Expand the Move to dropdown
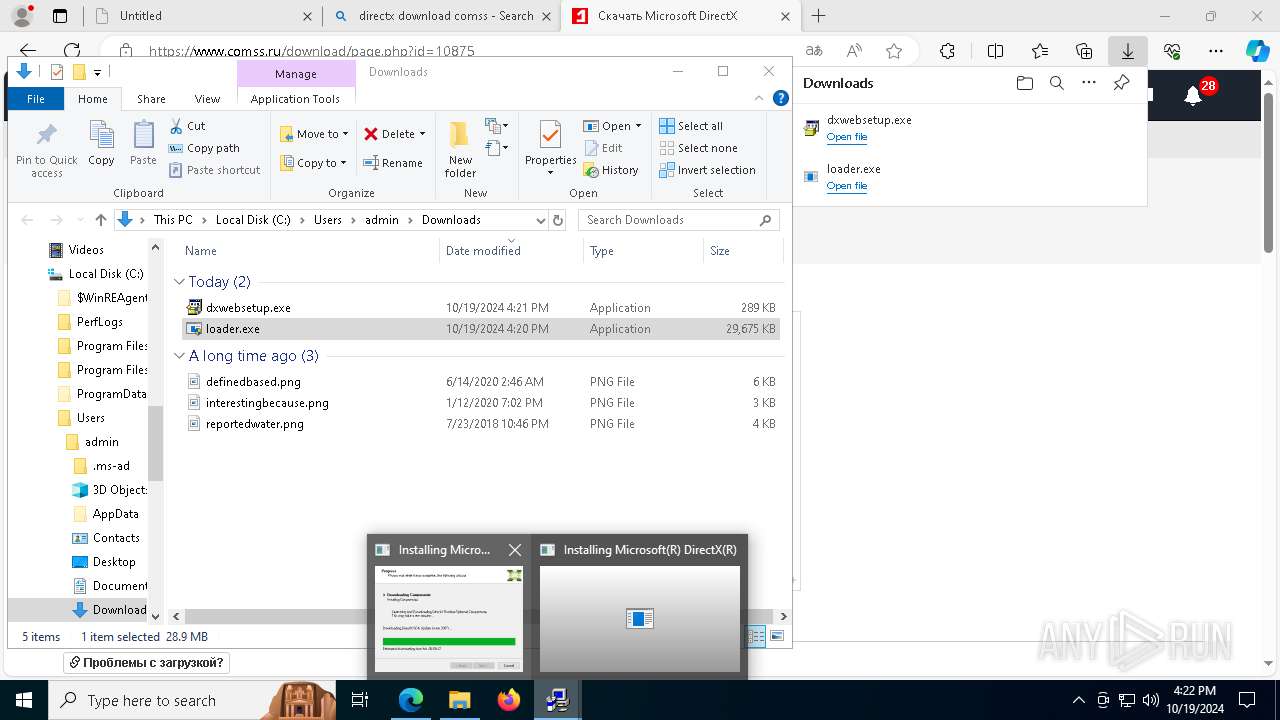This screenshot has height=720, width=1280. point(345,134)
